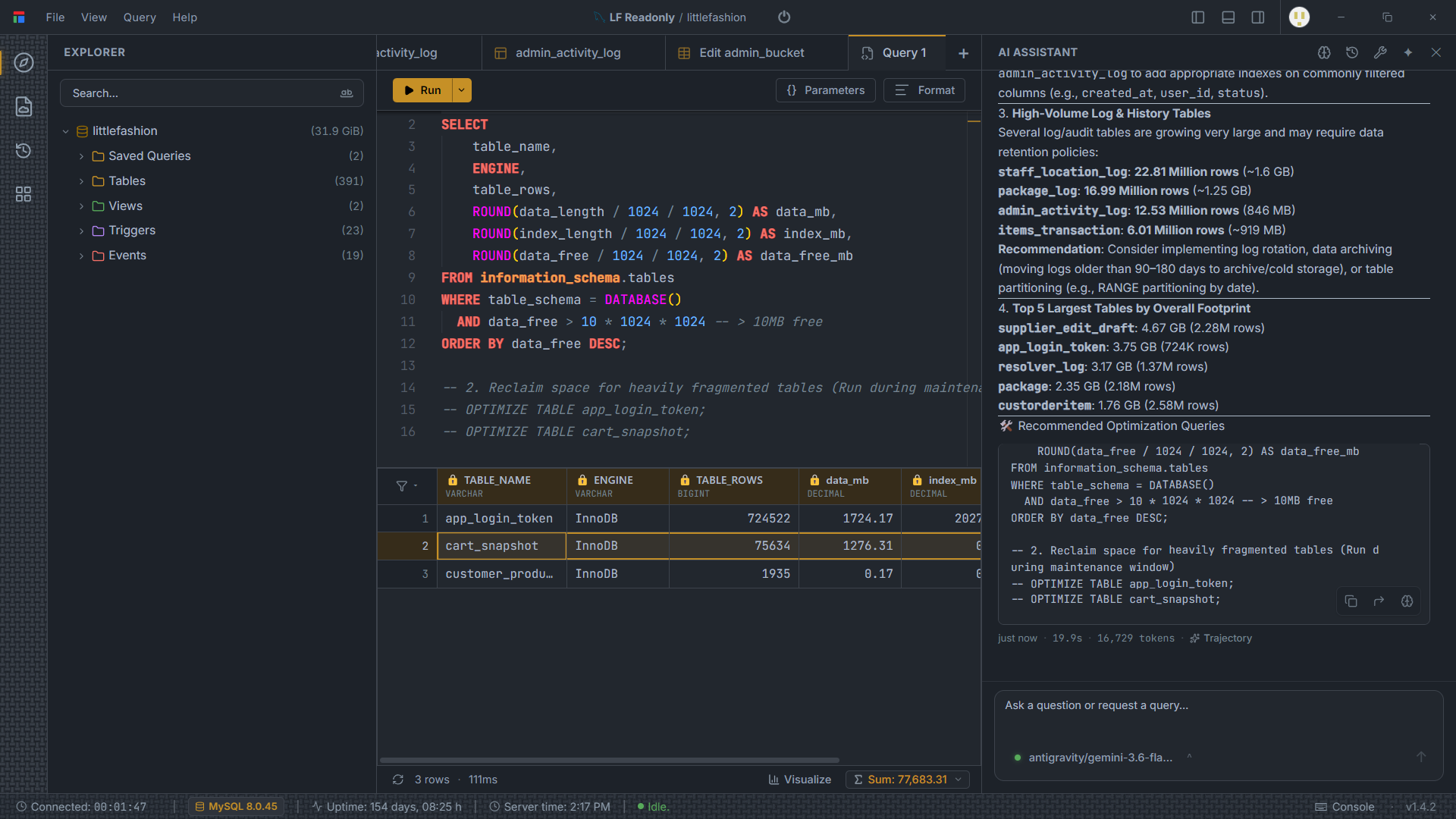The height and width of the screenshot is (819, 1456).
Task: Visualize the query results
Action: [x=799, y=780]
